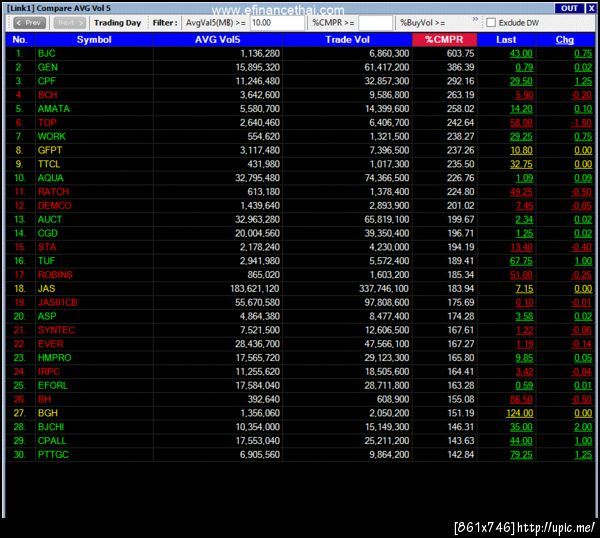
Task: Click AVG Vol5 value 183,621,120
Action: pyautogui.click(x=254, y=289)
